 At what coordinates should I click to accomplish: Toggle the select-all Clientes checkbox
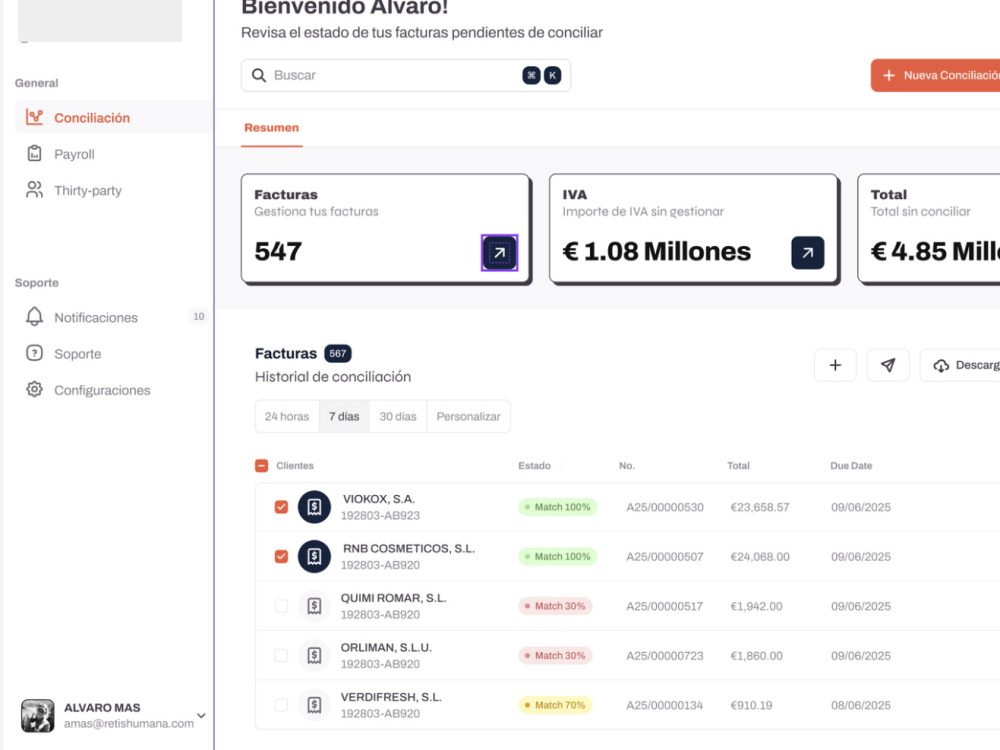click(261, 466)
